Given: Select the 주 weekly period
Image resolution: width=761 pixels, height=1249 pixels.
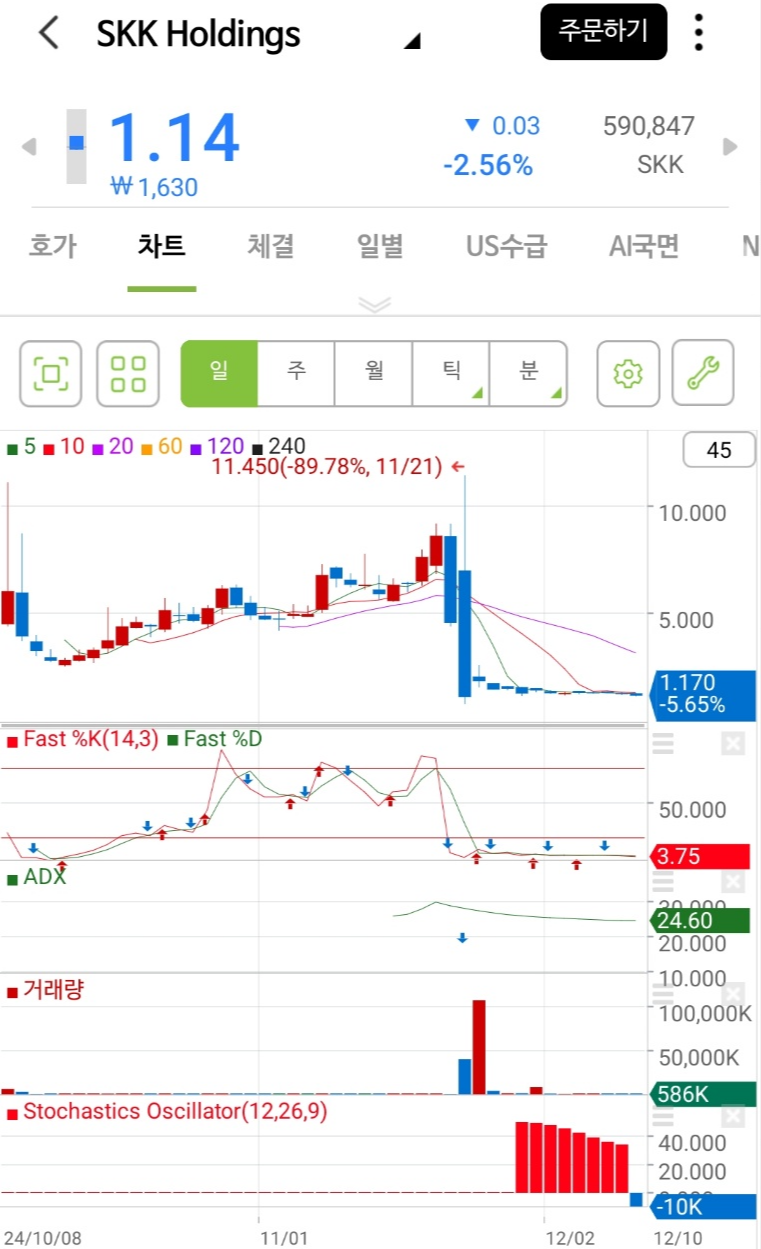Looking at the screenshot, I should [296, 373].
